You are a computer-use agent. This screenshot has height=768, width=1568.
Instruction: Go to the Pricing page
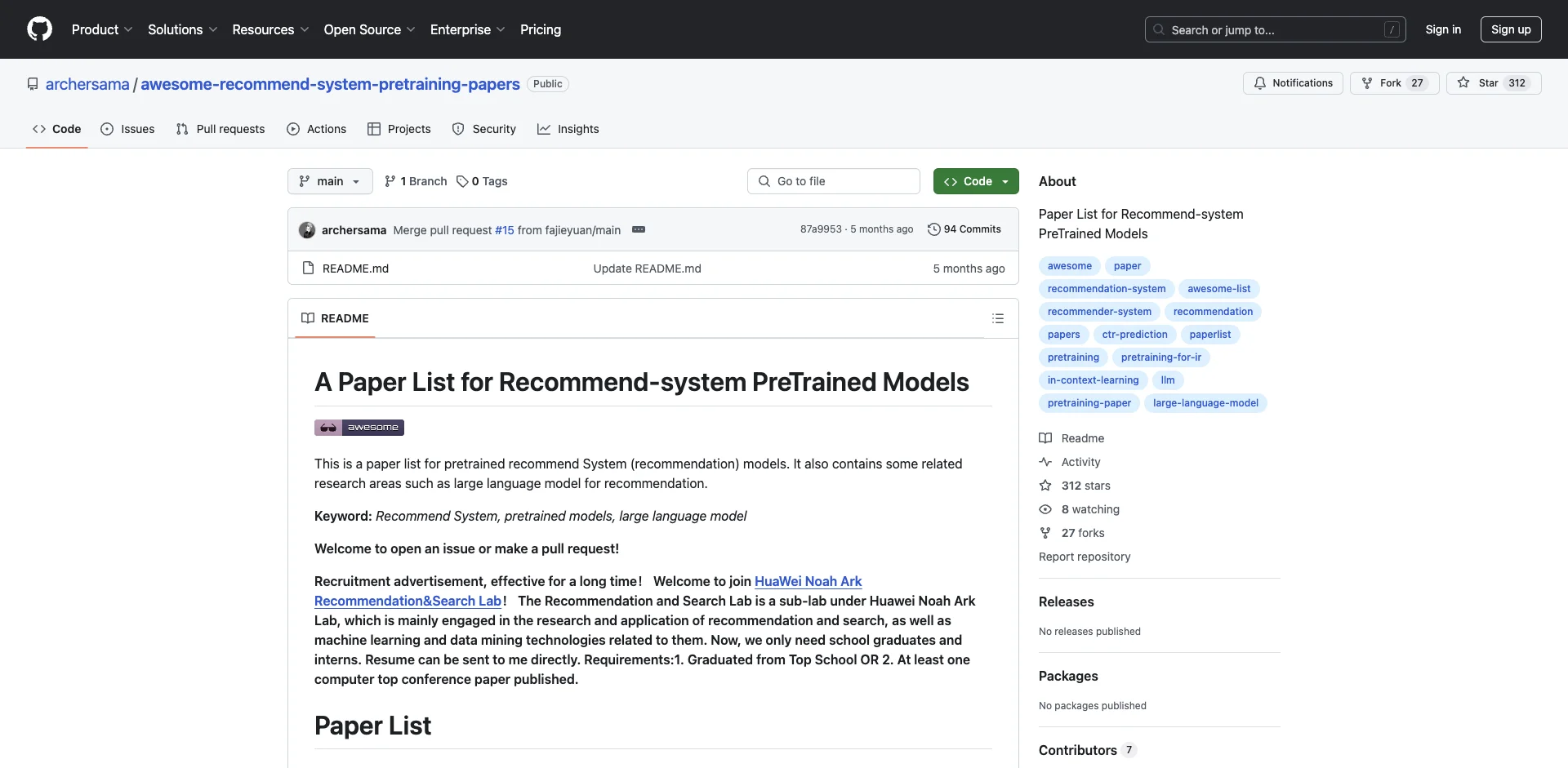pos(541,29)
